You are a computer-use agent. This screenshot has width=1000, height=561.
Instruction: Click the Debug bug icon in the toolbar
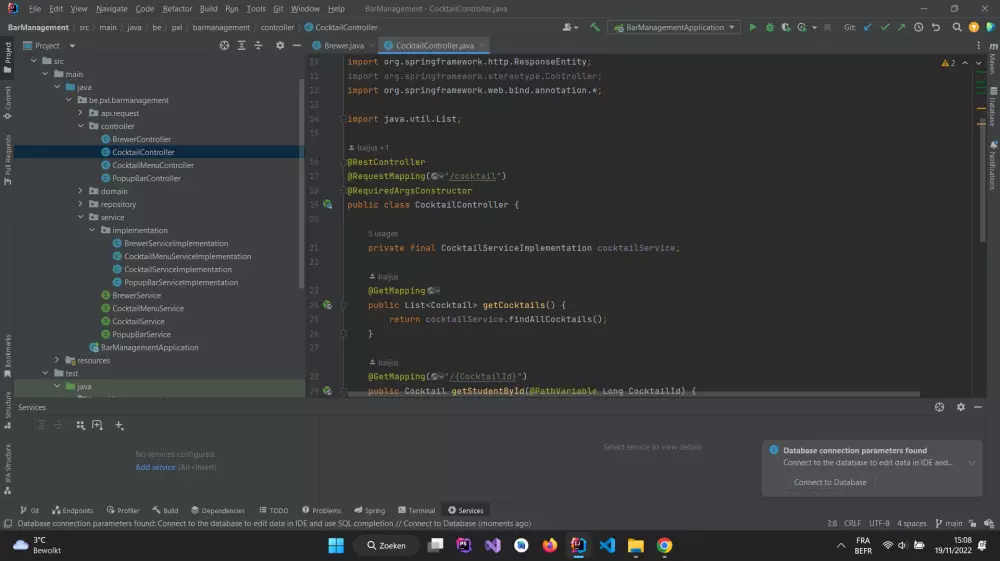(769, 28)
